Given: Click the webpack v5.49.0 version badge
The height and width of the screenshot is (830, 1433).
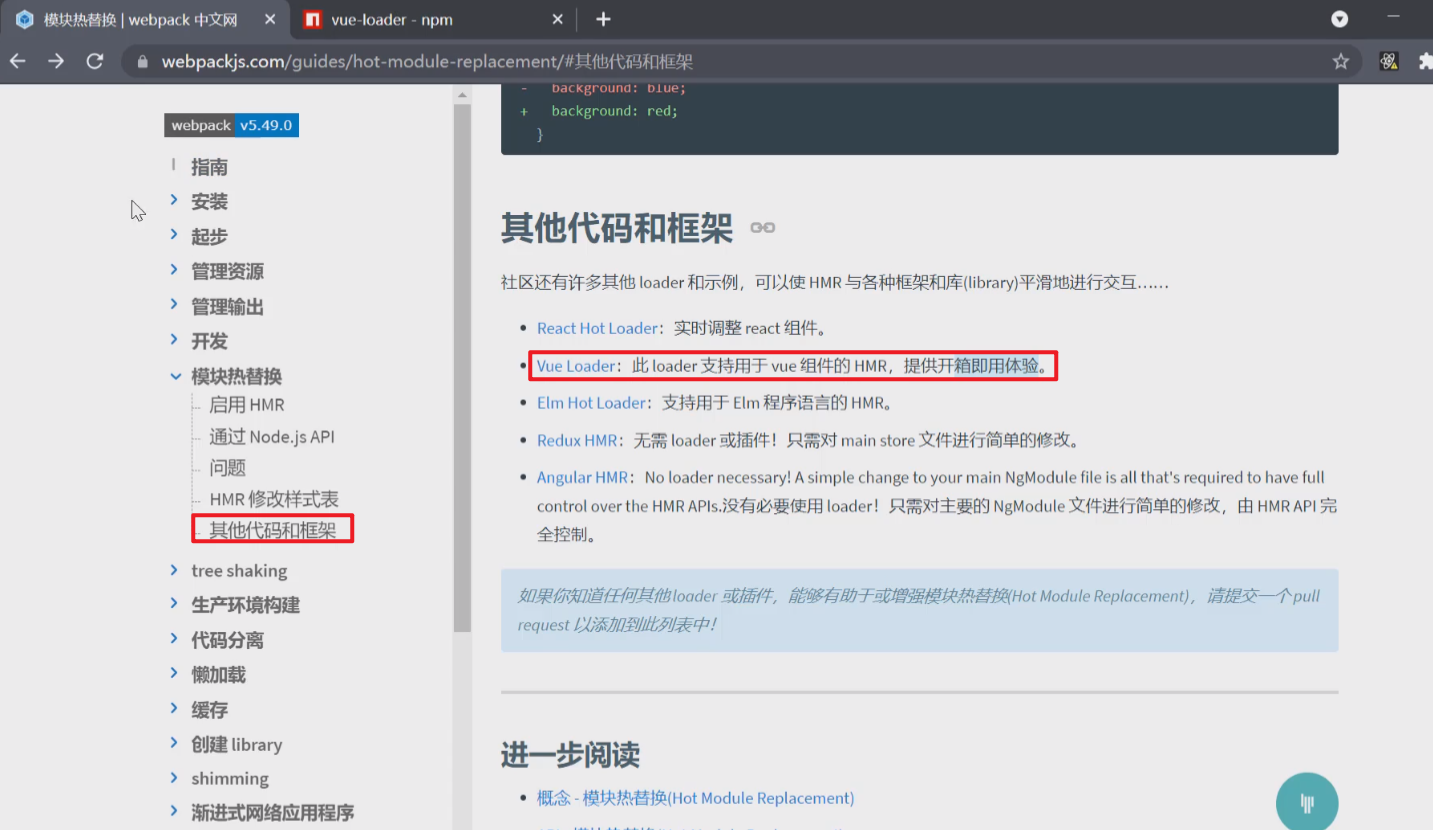Looking at the screenshot, I should pos(232,125).
